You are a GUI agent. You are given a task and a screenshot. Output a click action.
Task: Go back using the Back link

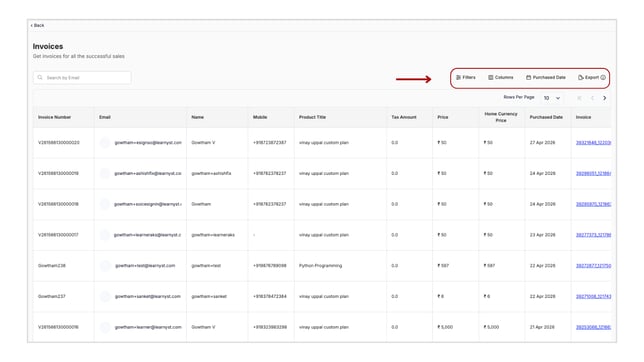37,25
